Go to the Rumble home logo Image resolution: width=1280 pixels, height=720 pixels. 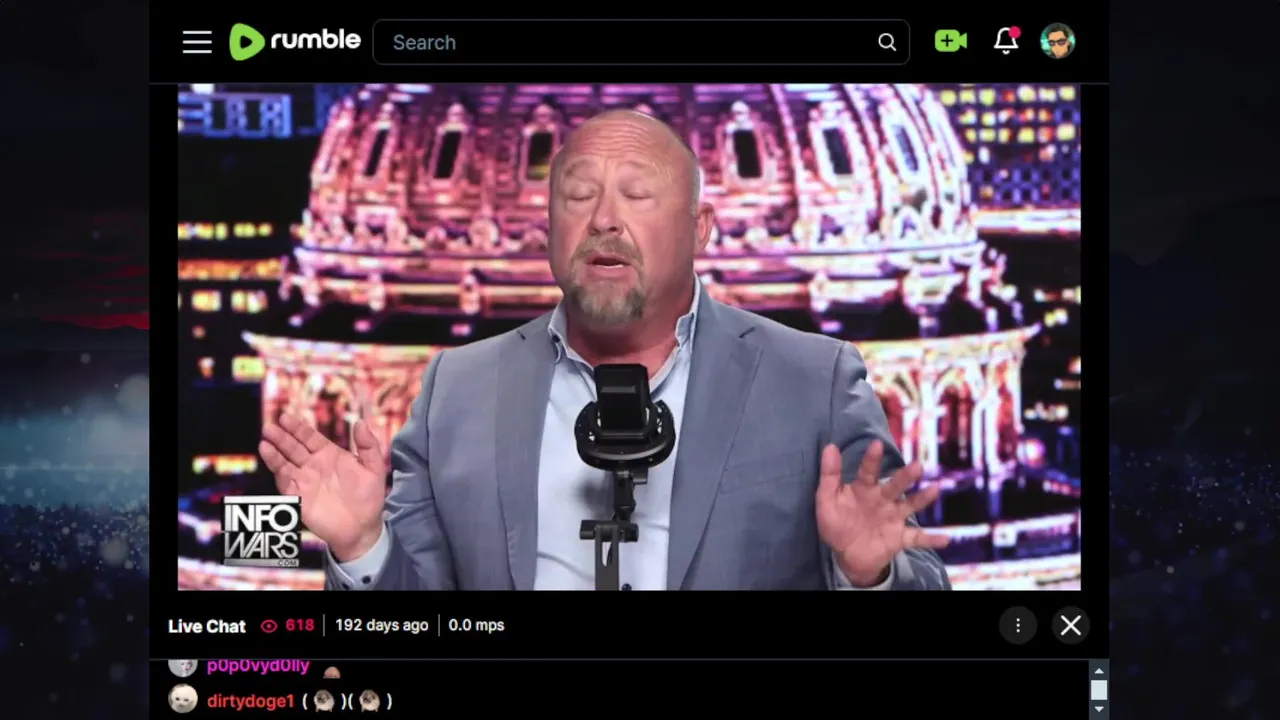tap(295, 42)
